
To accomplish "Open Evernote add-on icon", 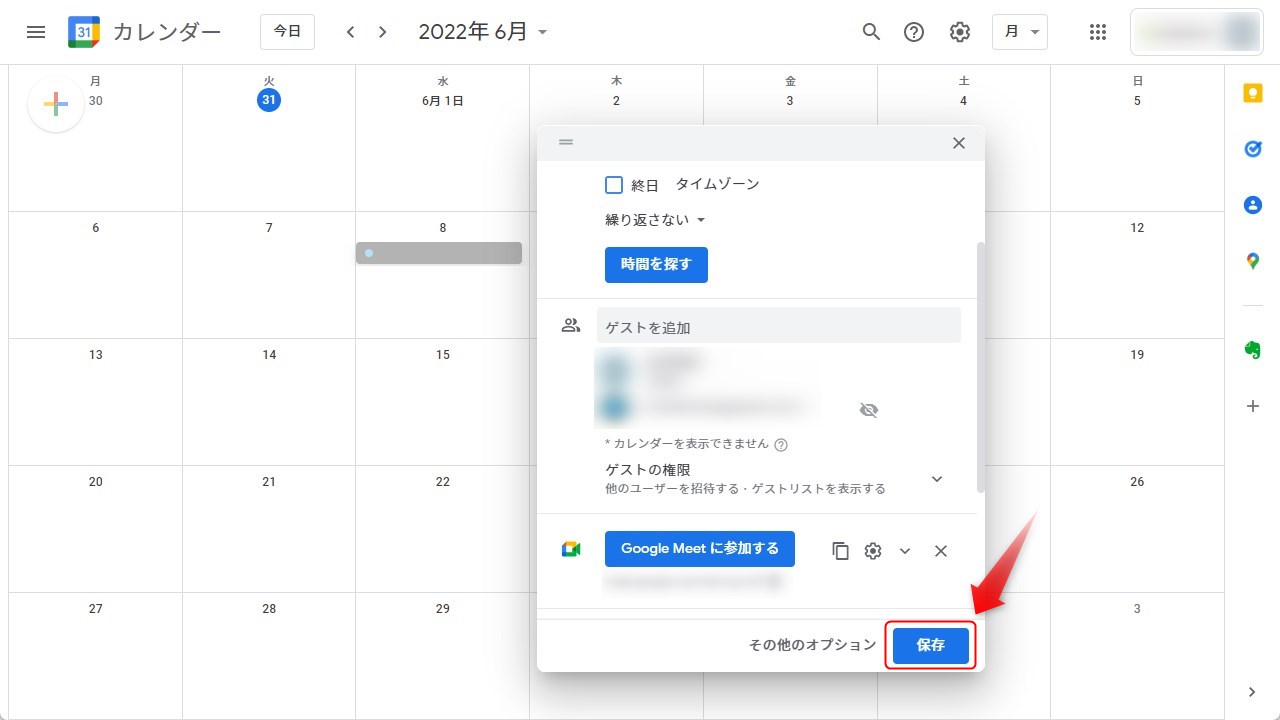I will [x=1252, y=350].
